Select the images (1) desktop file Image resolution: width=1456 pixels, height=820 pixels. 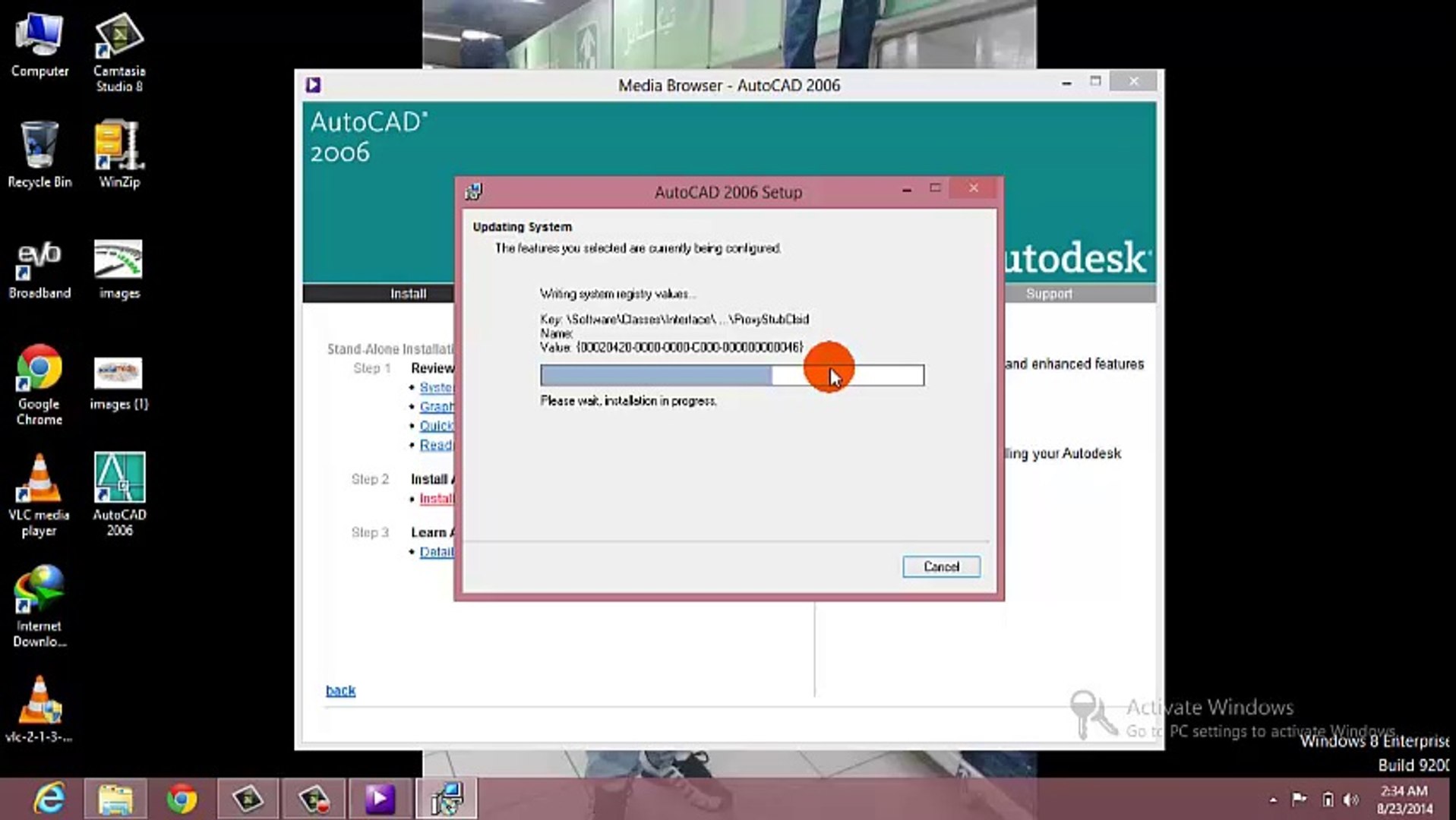(119, 382)
